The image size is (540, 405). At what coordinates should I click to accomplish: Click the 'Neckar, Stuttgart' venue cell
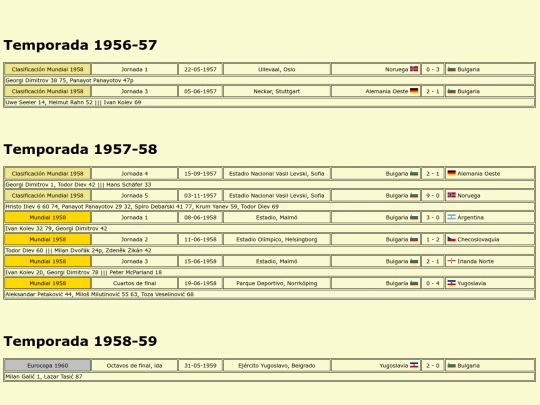[277, 91]
